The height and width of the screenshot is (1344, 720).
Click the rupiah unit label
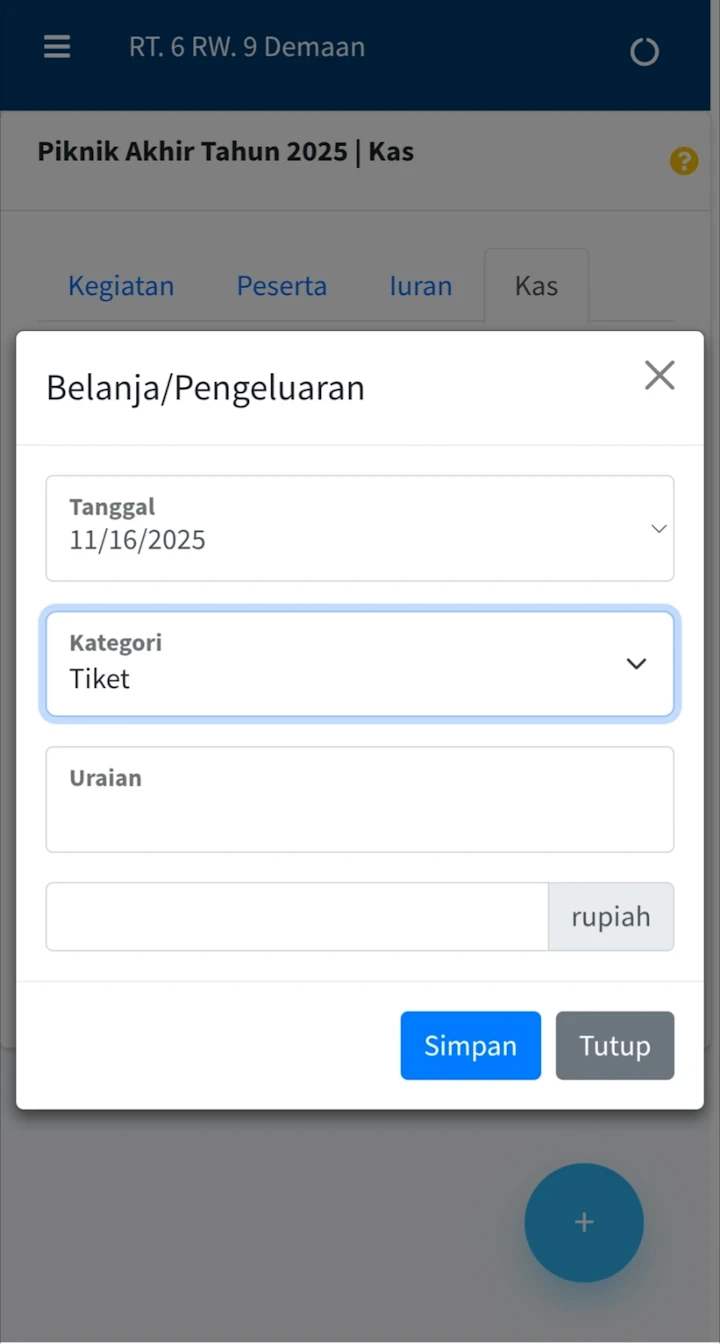[611, 917]
